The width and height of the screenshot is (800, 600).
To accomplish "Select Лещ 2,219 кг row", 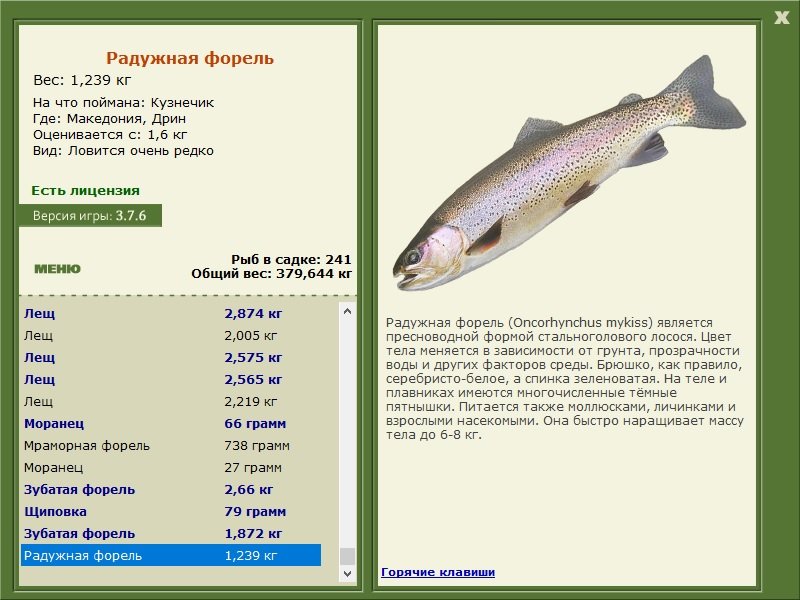I will point(171,402).
